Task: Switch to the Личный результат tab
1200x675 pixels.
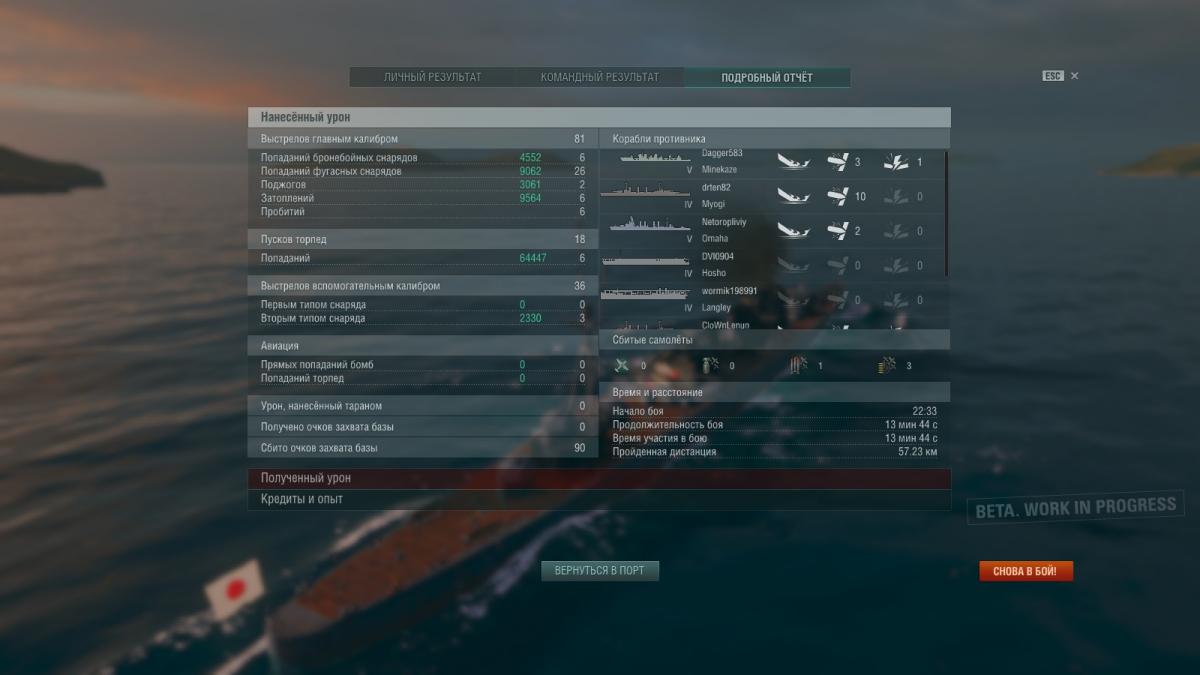Action: pos(433,77)
